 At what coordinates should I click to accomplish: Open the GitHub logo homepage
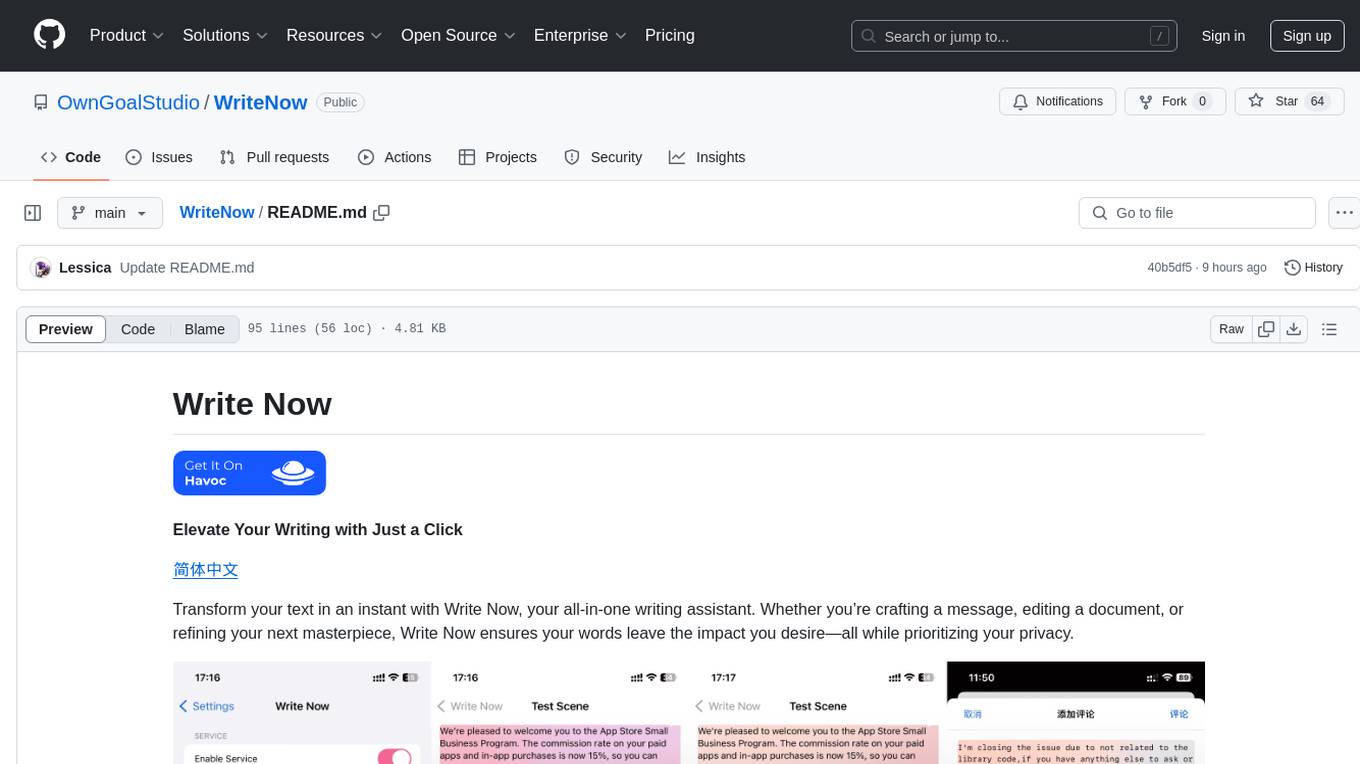tap(49, 35)
